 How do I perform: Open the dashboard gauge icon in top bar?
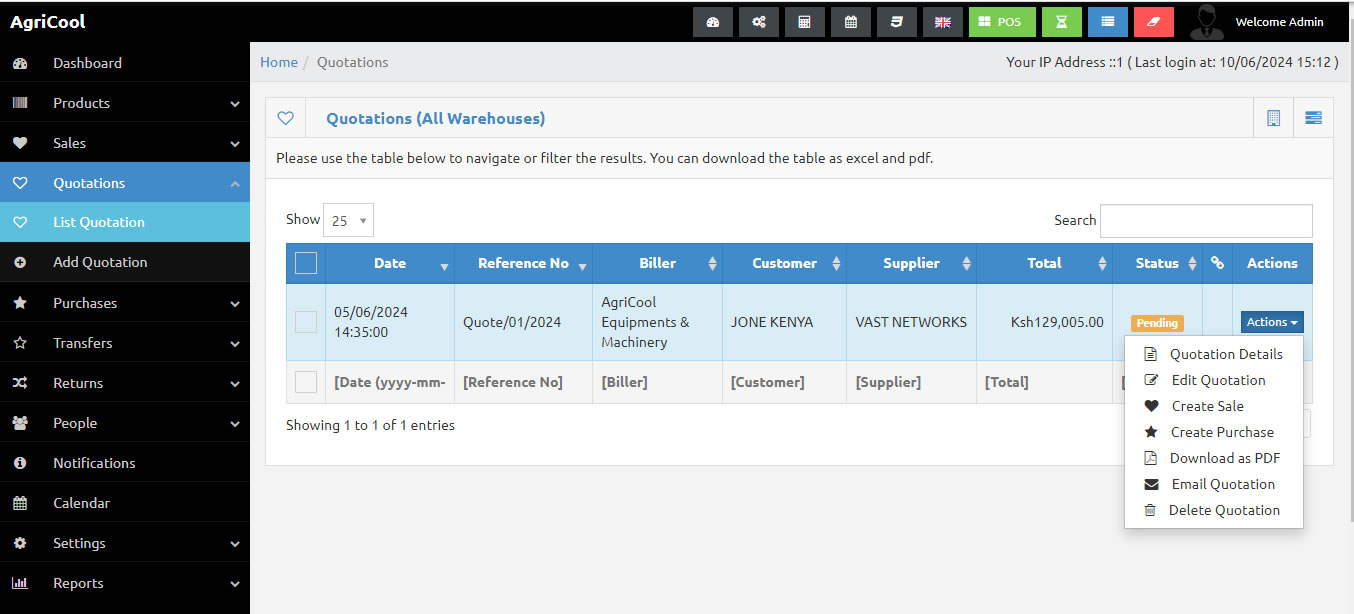713,22
